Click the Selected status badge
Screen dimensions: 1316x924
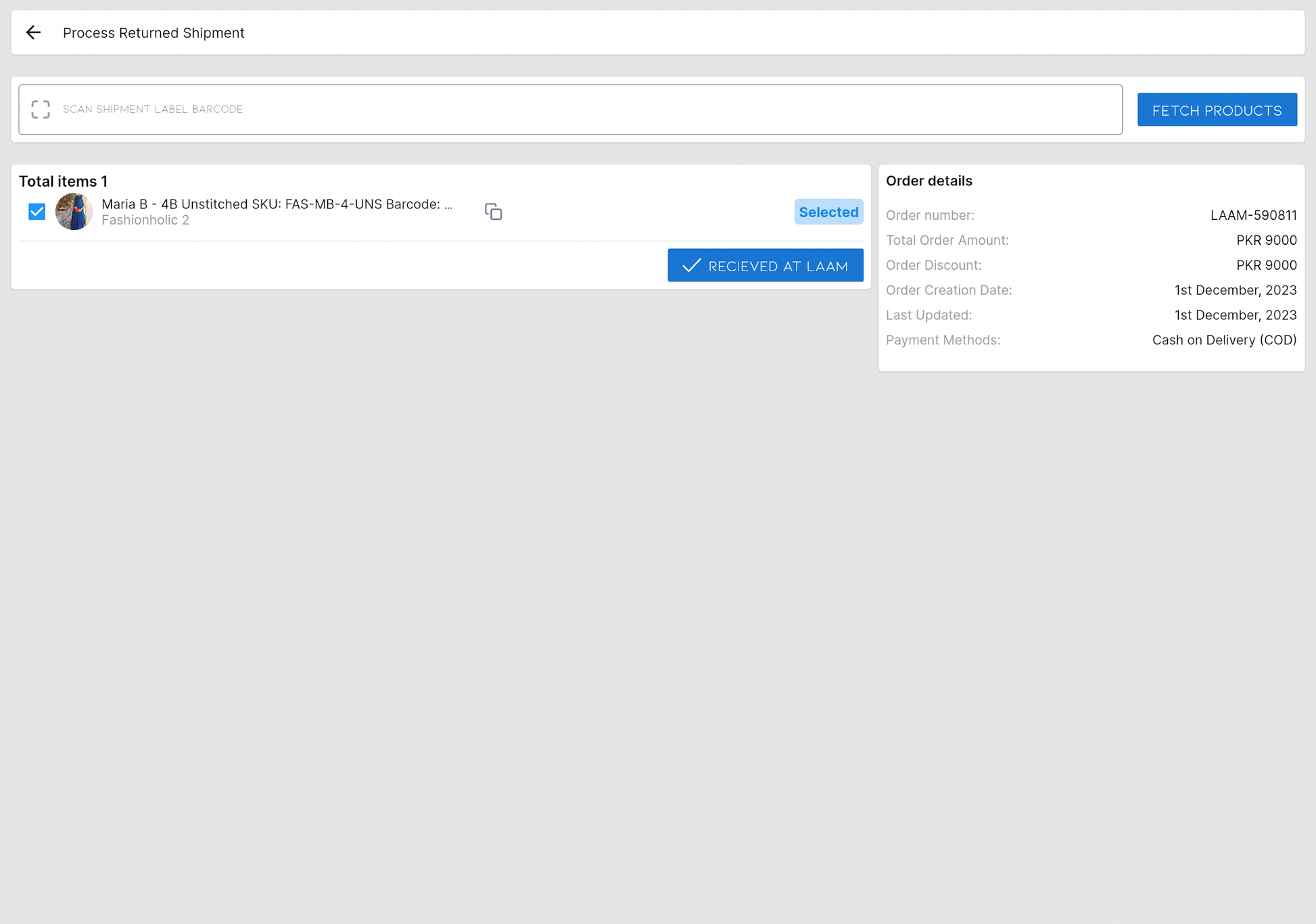pos(828,212)
